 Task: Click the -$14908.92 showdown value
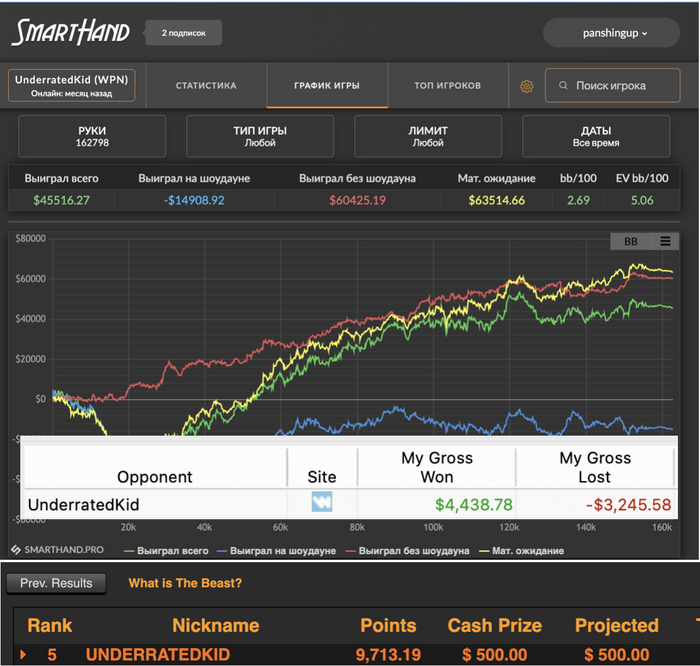194,200
